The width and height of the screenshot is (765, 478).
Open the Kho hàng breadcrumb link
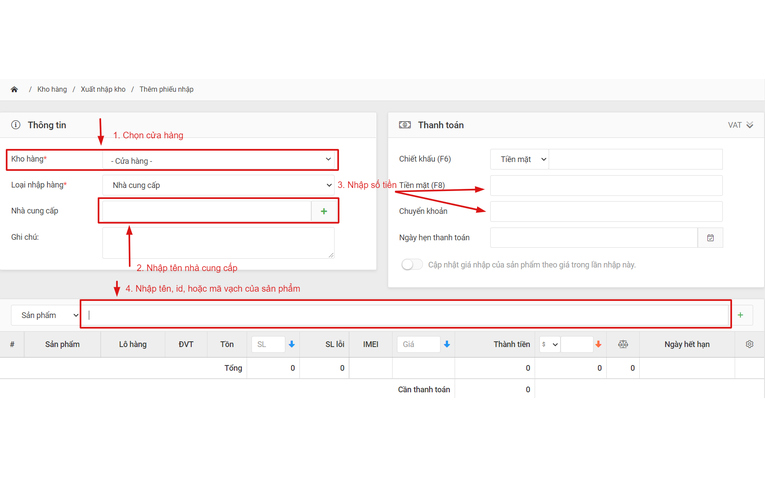[x=52, y=89]
